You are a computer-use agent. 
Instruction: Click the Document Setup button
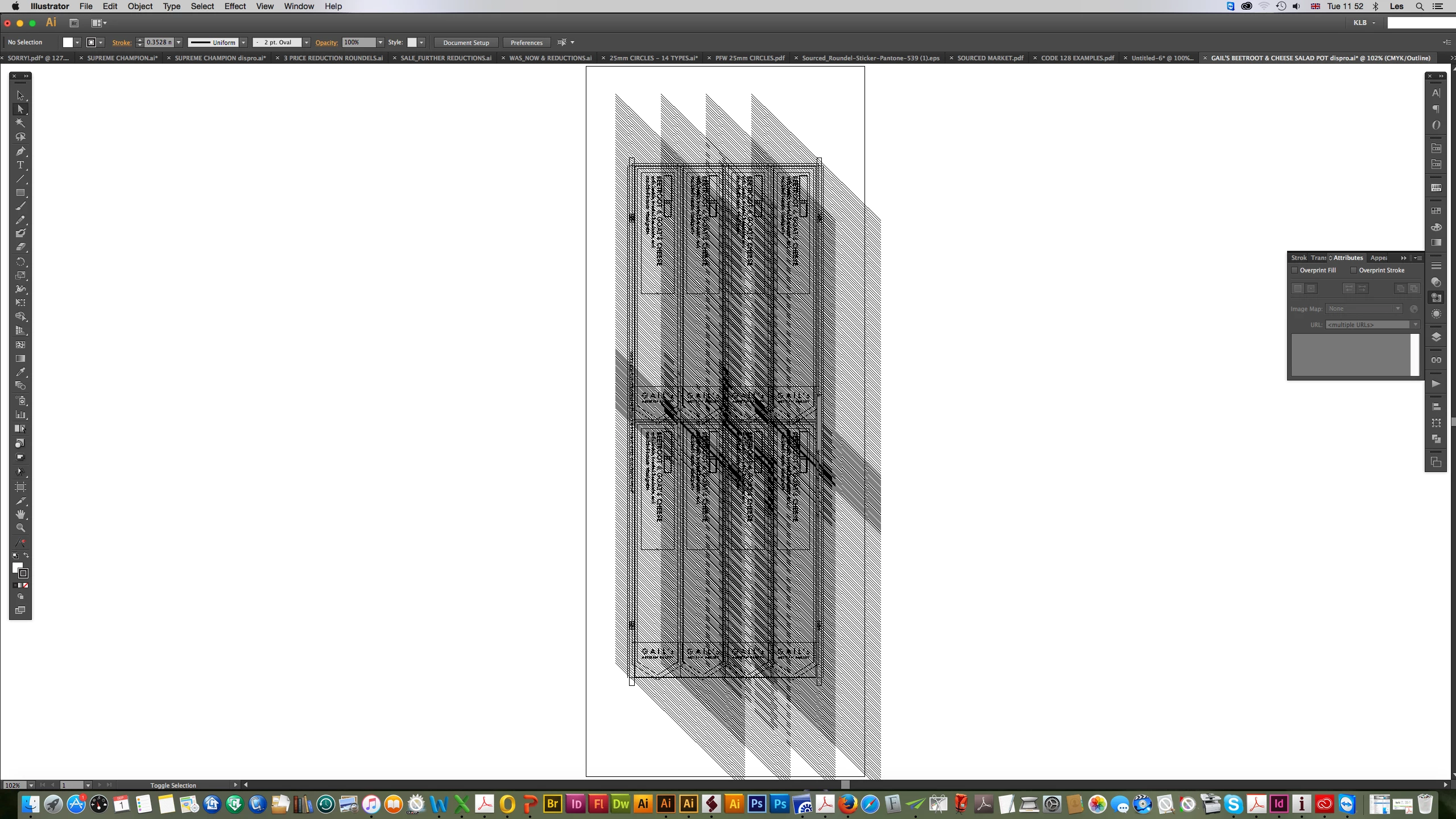coord(466,43)
